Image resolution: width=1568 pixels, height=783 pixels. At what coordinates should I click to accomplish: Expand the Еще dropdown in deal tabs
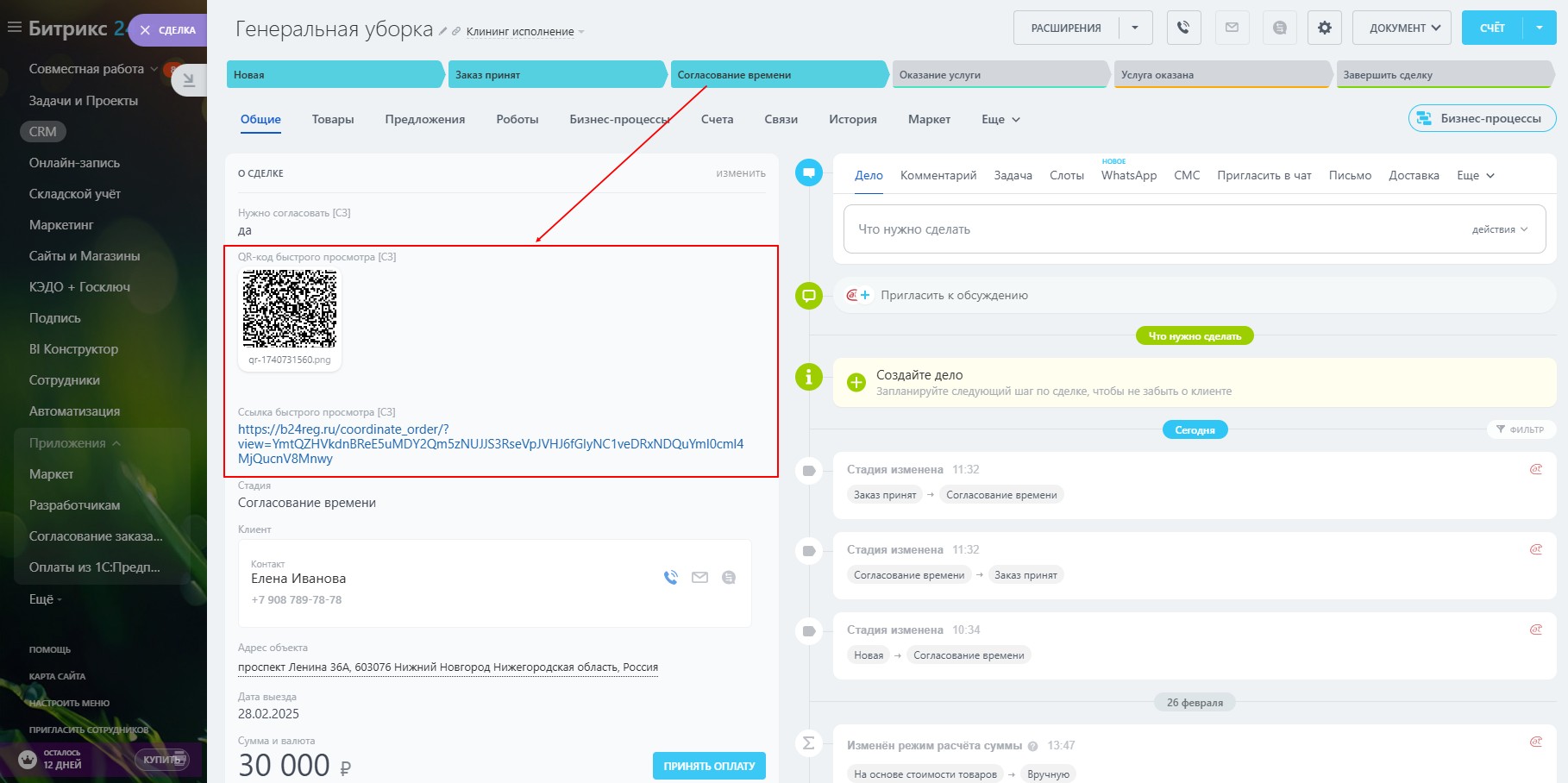(x=1000, y=119)
